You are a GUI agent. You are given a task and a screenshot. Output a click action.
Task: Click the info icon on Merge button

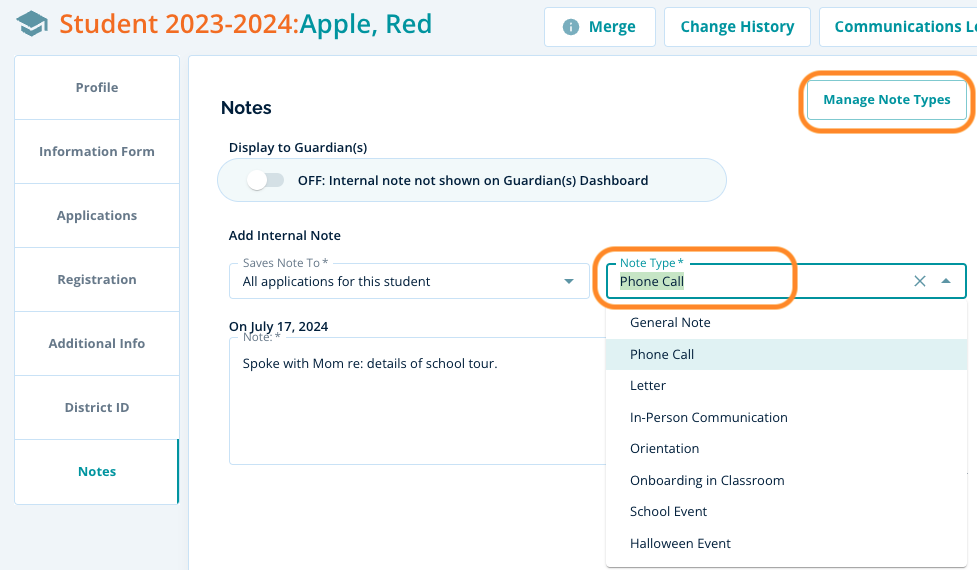tap(571, 27)
